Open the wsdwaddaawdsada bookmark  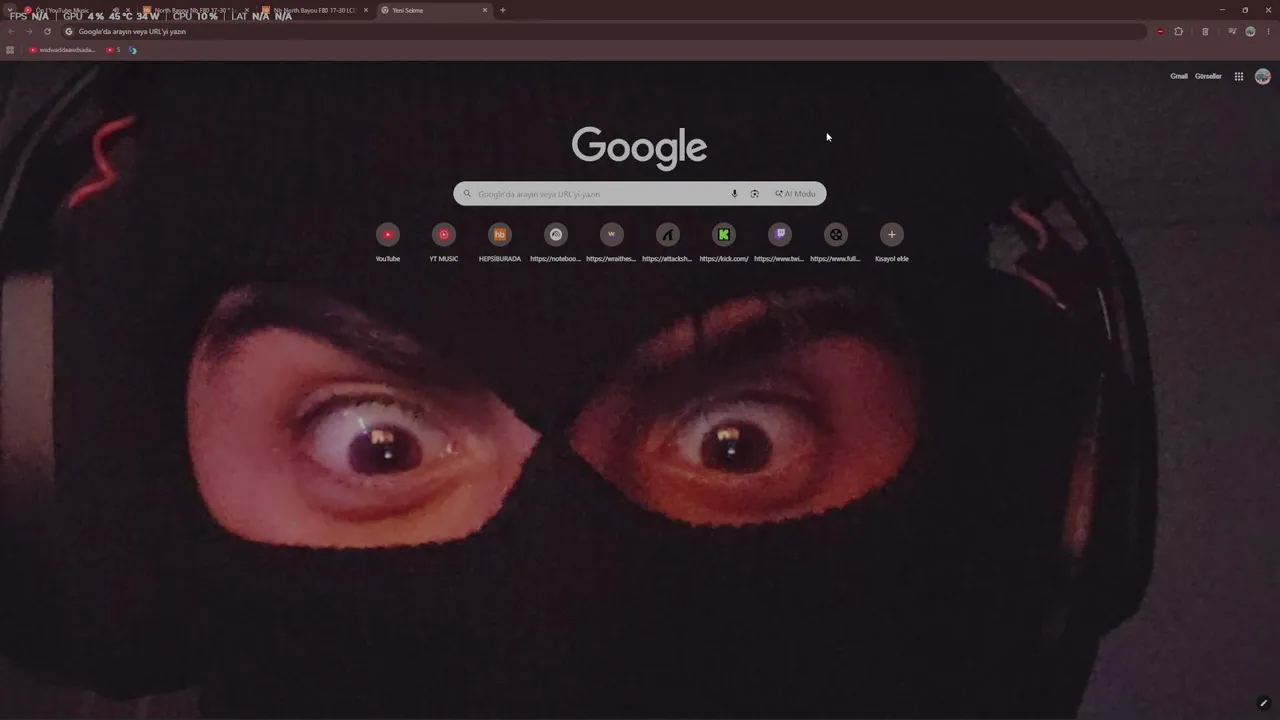pos(62,50)
